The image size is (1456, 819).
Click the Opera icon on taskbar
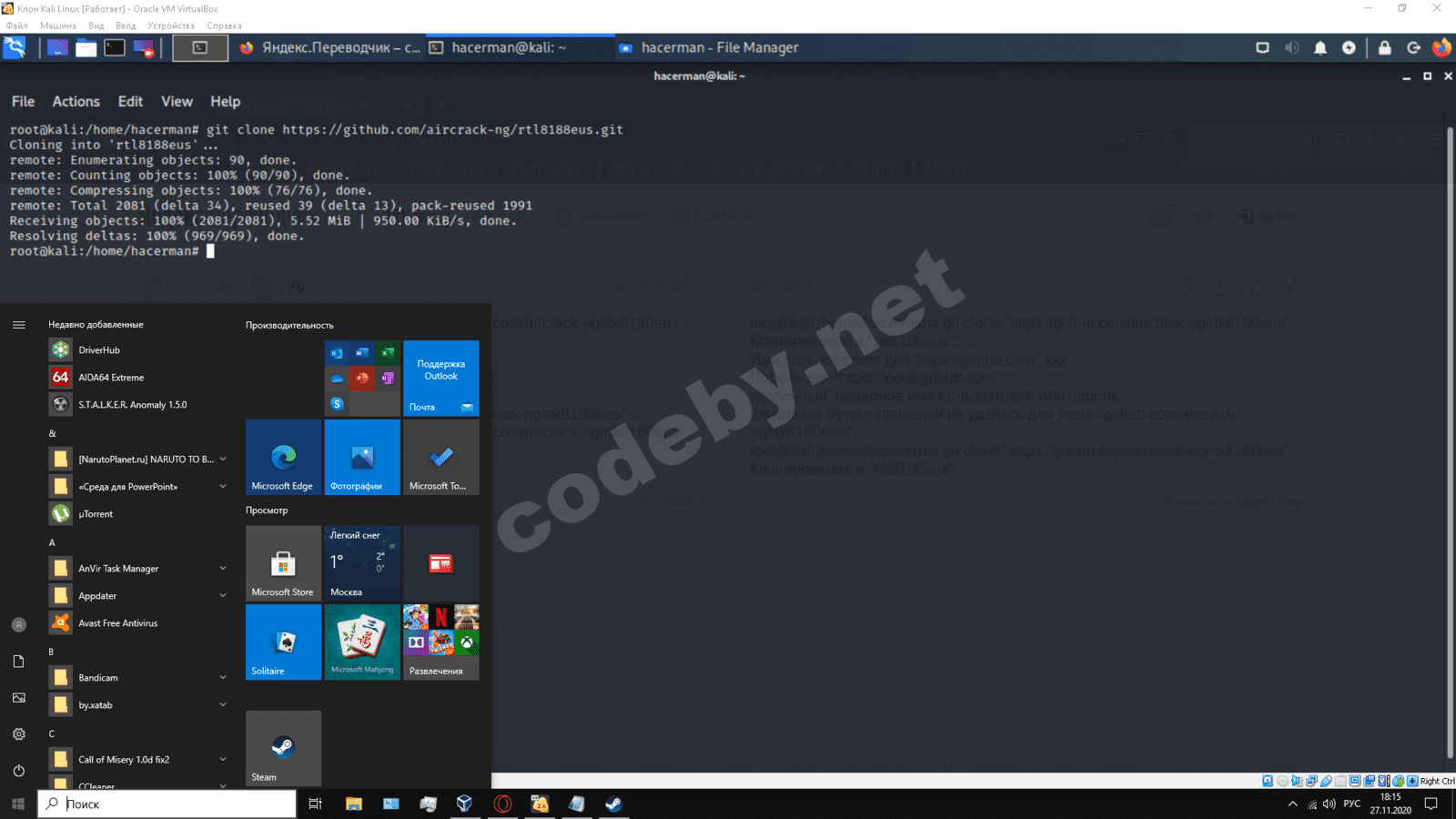(x=502, y=804)
